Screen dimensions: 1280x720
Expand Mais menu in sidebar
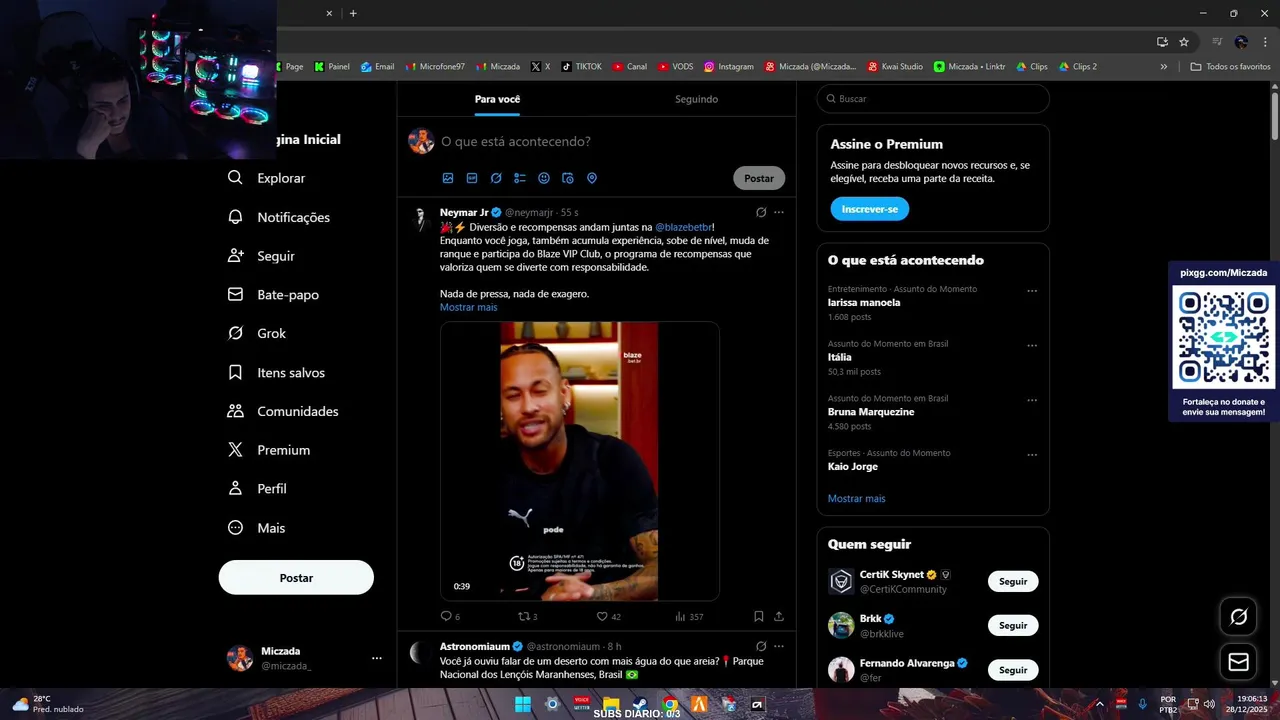(x=257, y=528)
